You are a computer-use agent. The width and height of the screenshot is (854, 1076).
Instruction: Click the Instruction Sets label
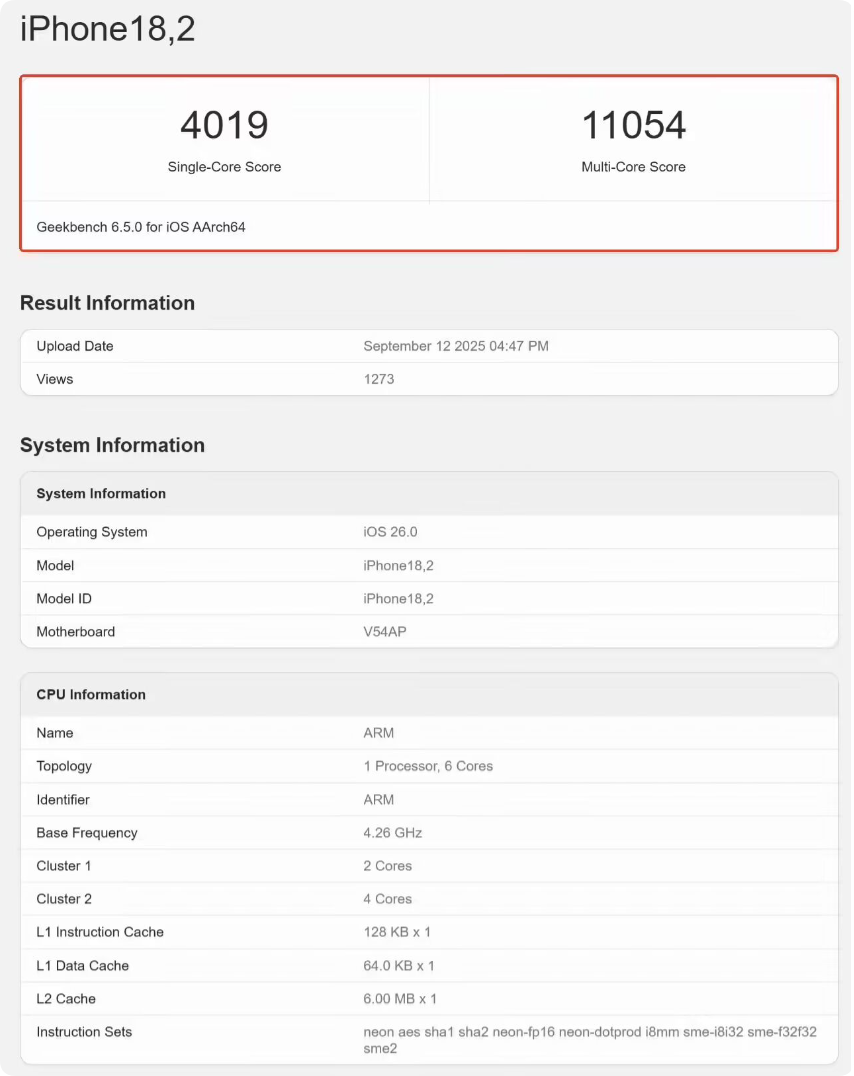point(84,1031)
